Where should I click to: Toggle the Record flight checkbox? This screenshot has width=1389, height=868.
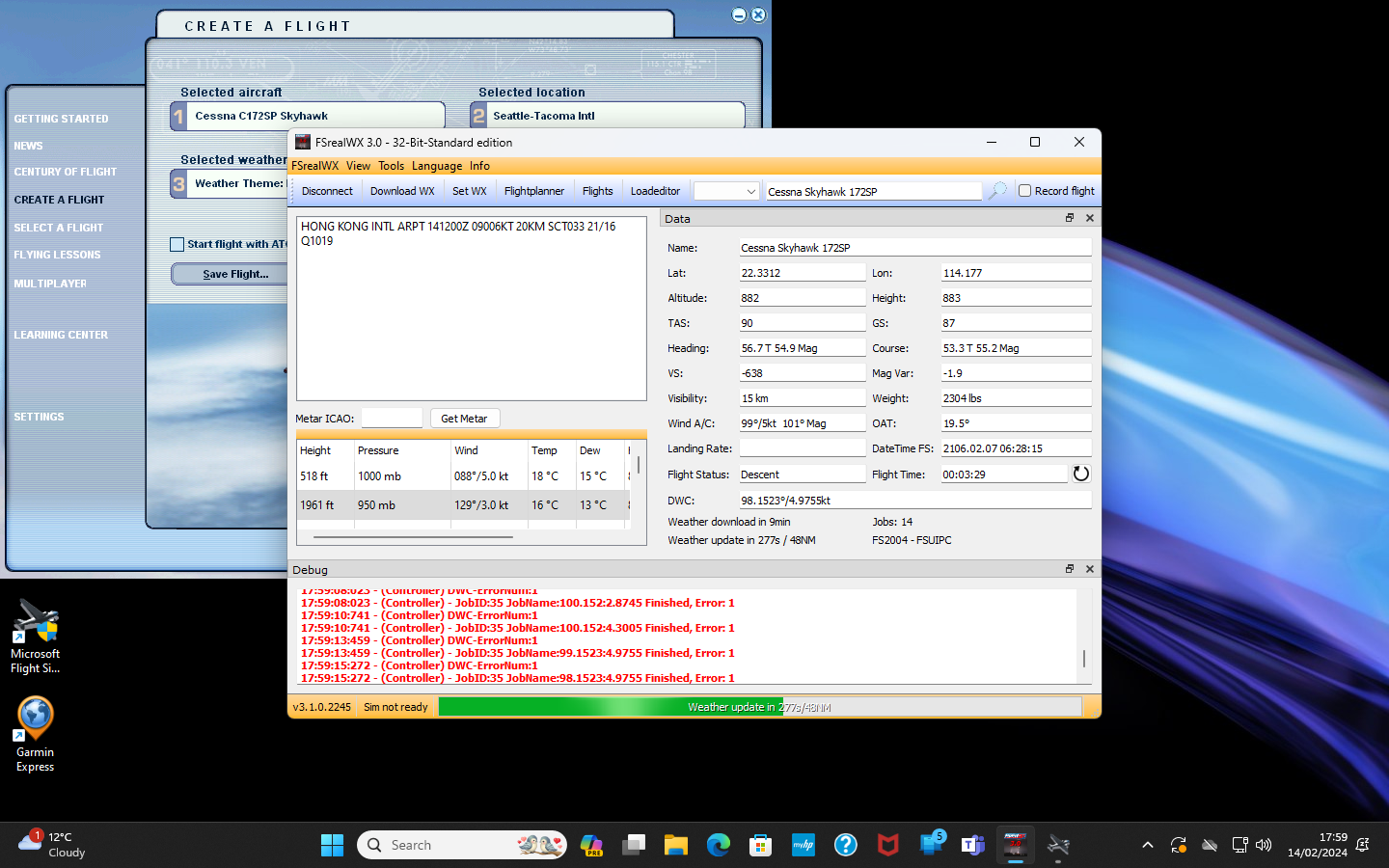tap(1025, 191)
